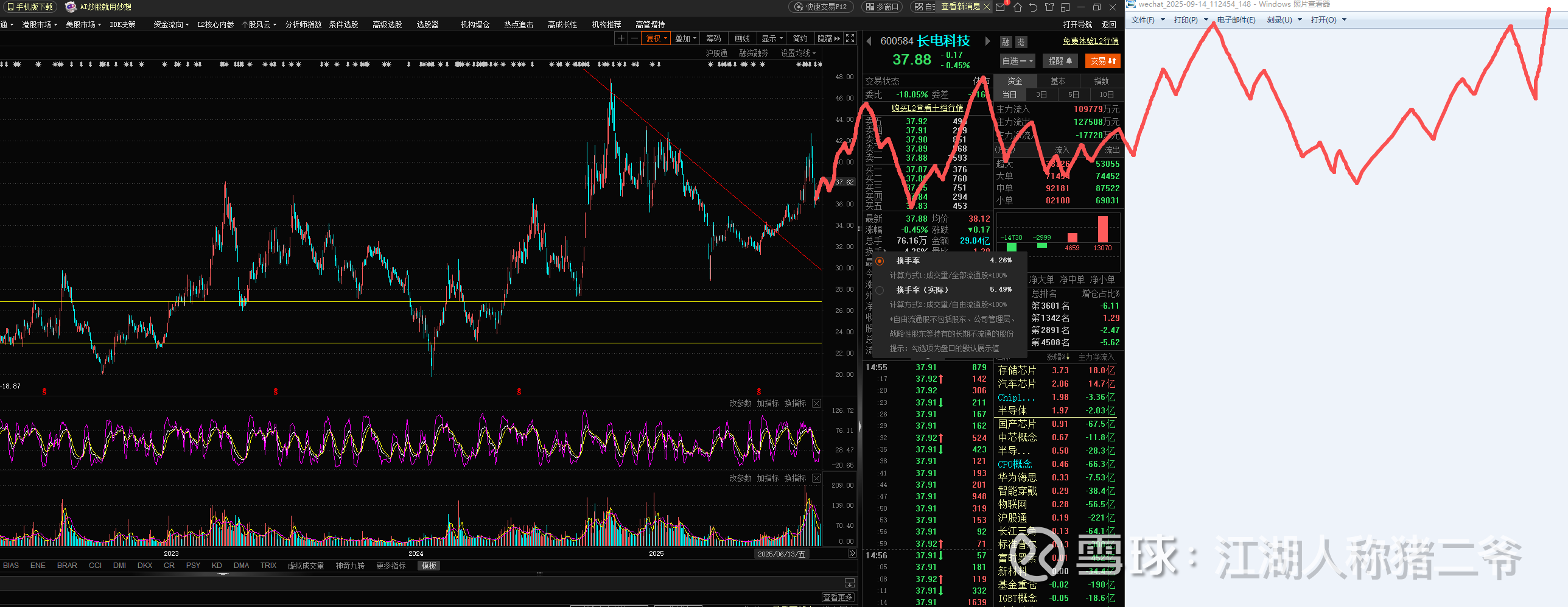Click the orange 交易 button
This screenshot has width=1568, height=607.
(1102, 61)
